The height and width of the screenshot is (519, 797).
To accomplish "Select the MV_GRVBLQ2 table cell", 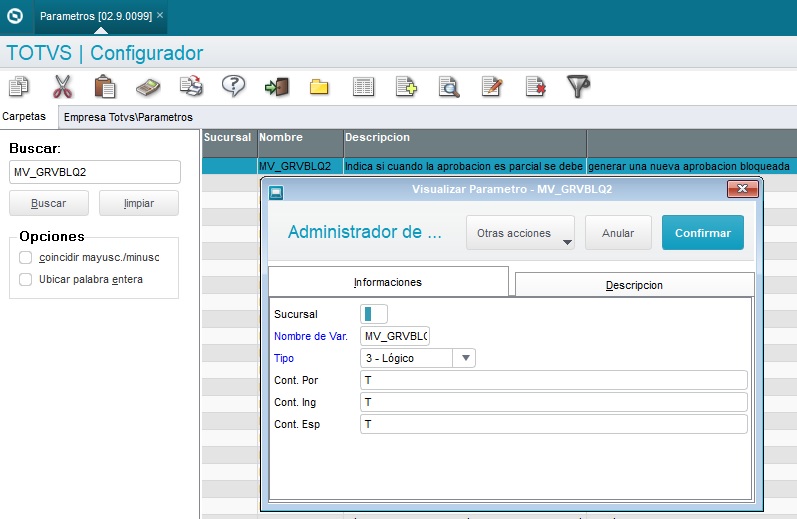I will pos(300,166).
